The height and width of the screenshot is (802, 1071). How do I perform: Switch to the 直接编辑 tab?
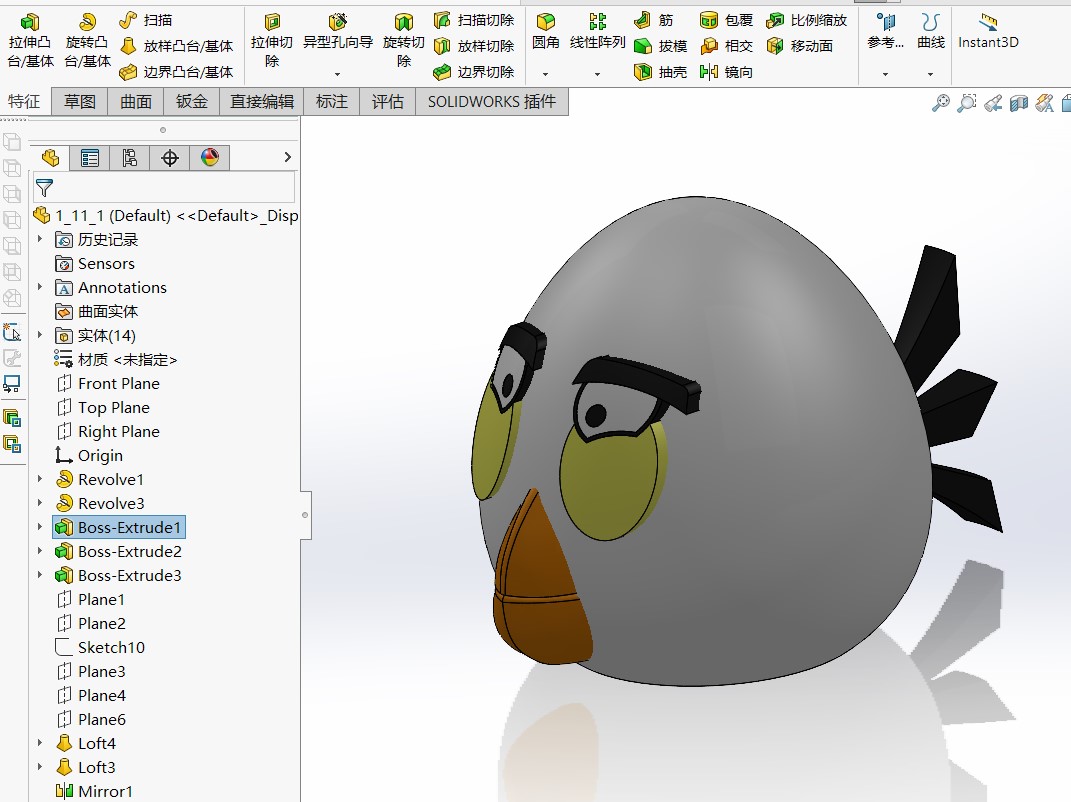262,102
